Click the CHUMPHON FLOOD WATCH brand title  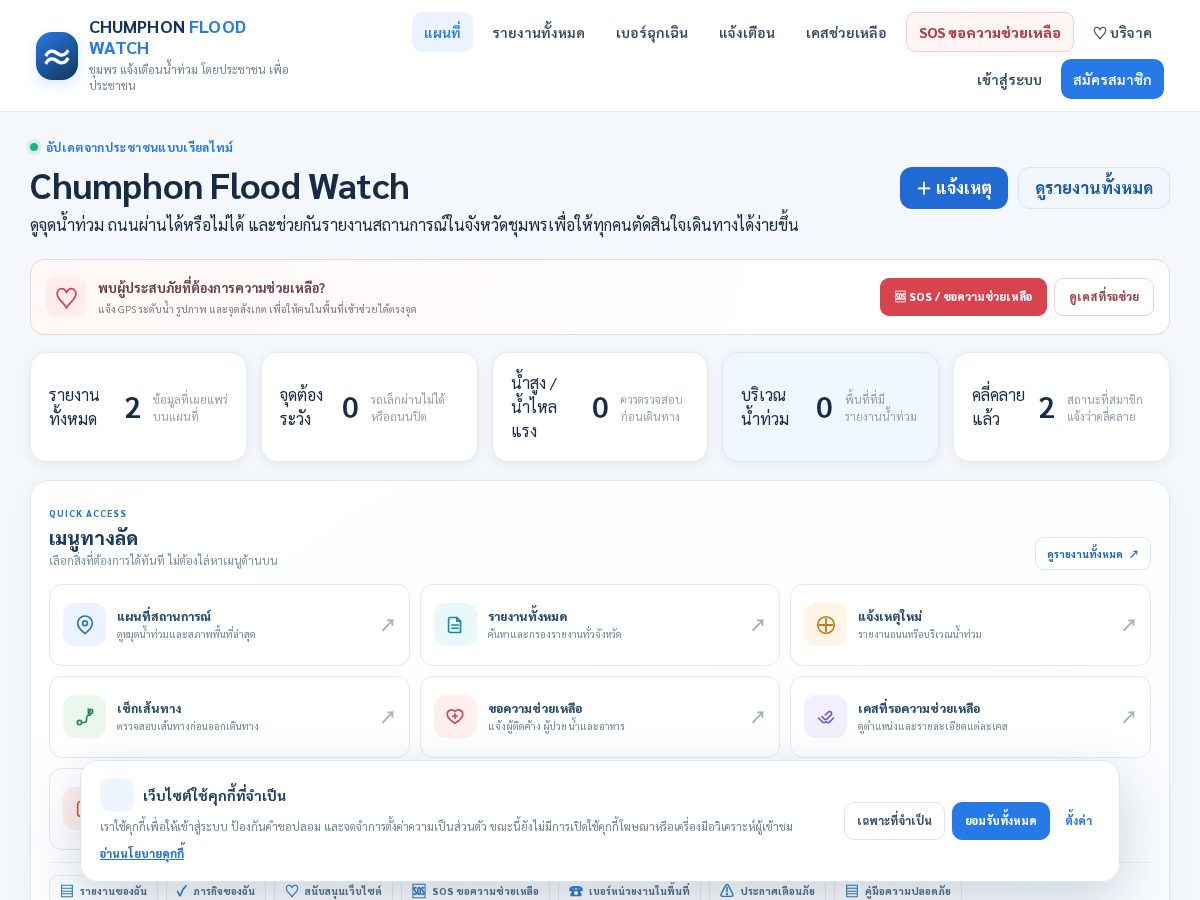(x=167, y=37)
